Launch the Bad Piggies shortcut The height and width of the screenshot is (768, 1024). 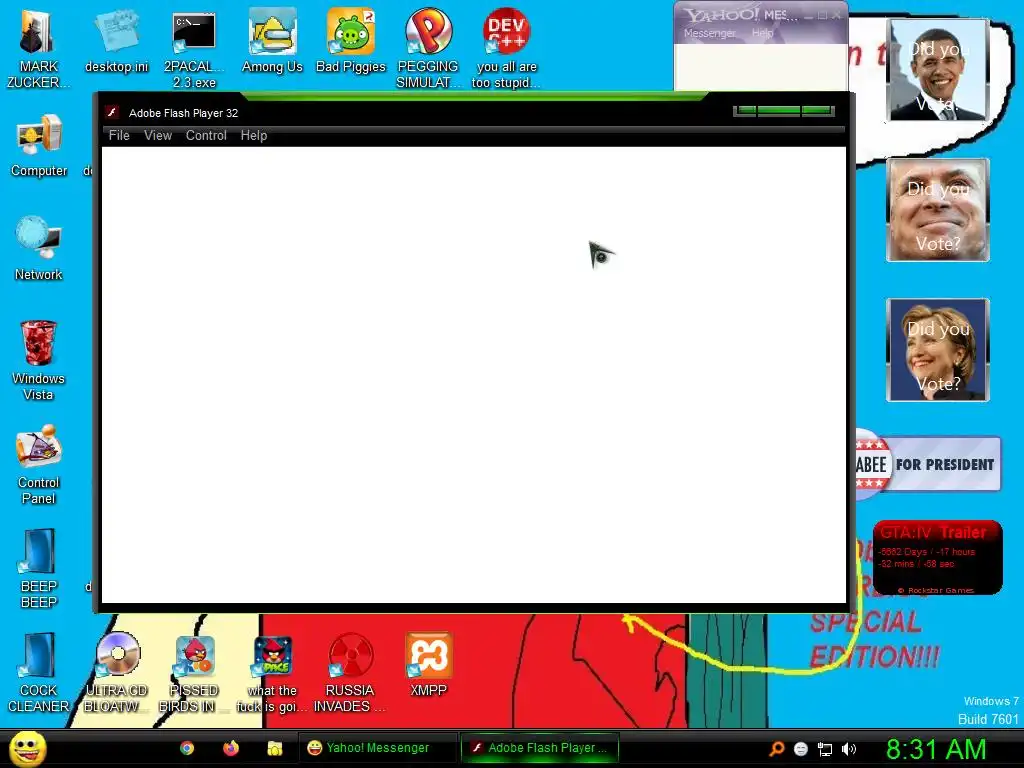click(351, 31)
